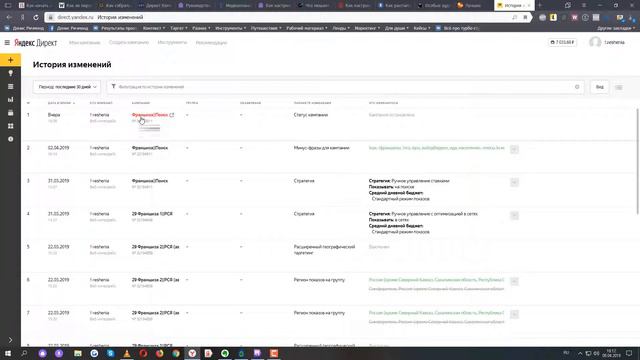Open the Инструменты bookmarks folder

(231, 28)
